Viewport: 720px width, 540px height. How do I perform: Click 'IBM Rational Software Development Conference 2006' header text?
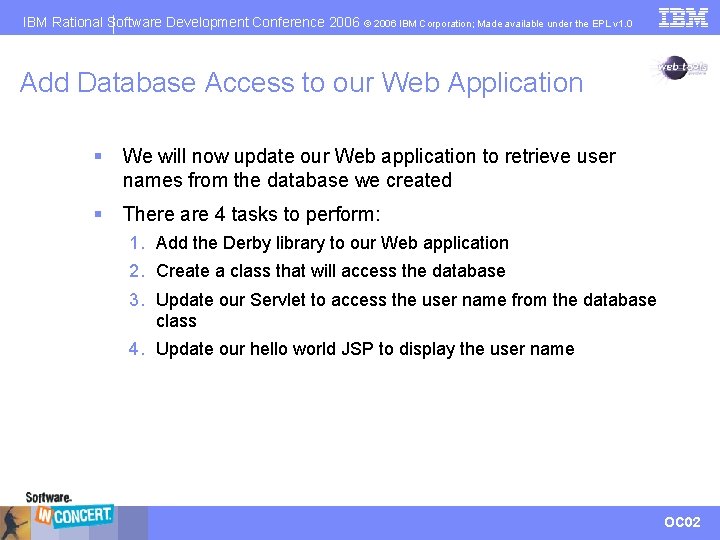point(191,22)
